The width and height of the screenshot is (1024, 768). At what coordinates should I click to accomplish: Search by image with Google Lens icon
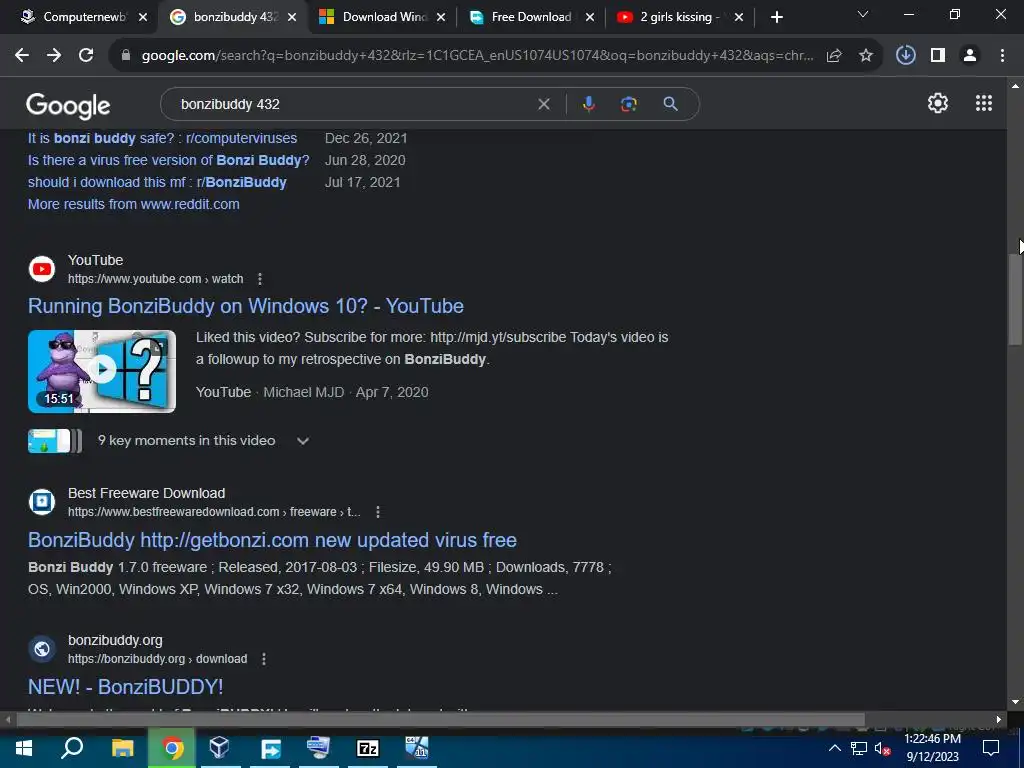(x=629, y=104)
